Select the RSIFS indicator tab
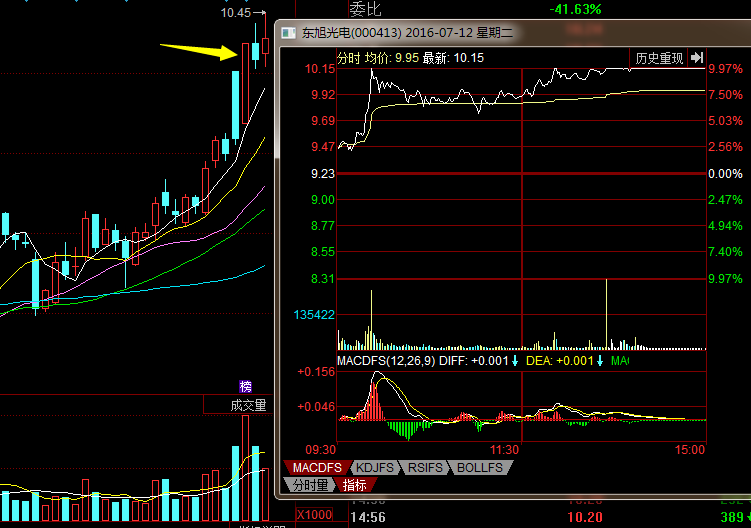The width and height of the screenshot is (751, 528). coord(427,467)
